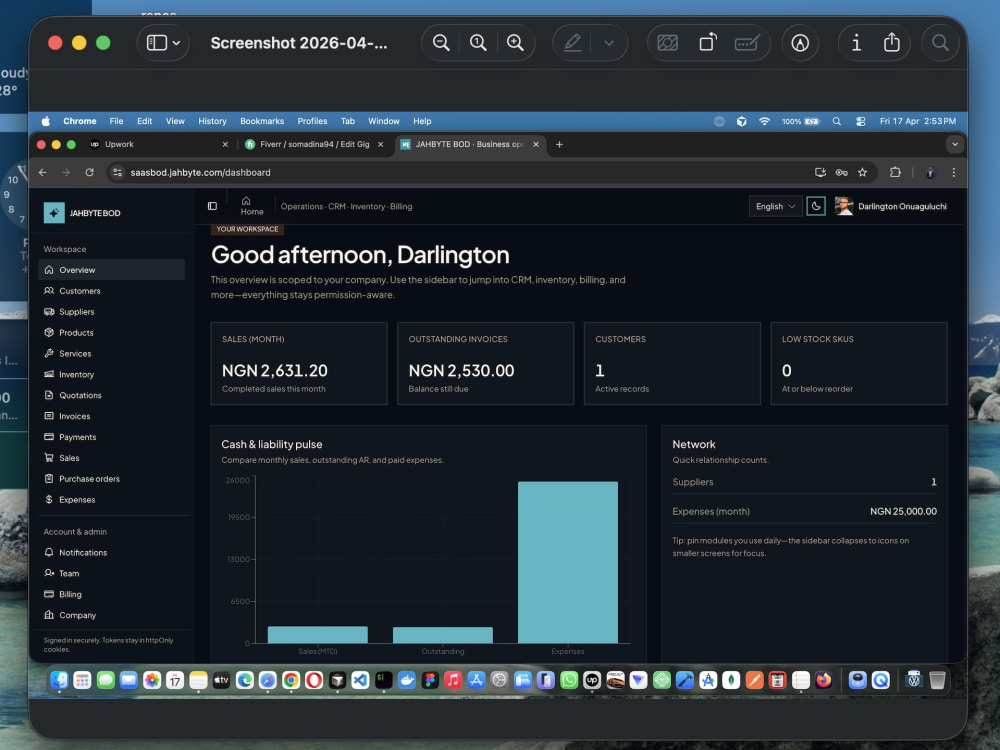Reload the dashboard page
The image size is (1000, 750).
tap(89, 172)
